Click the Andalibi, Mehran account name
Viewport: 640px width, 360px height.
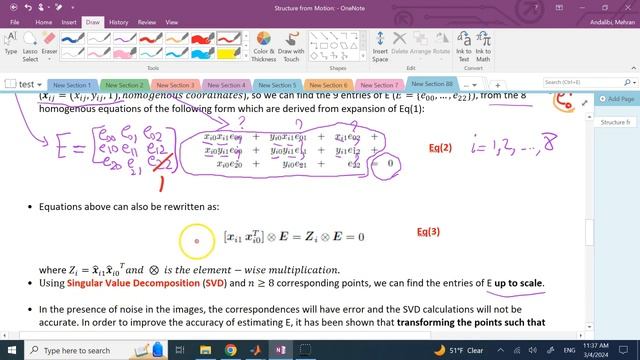612,22
